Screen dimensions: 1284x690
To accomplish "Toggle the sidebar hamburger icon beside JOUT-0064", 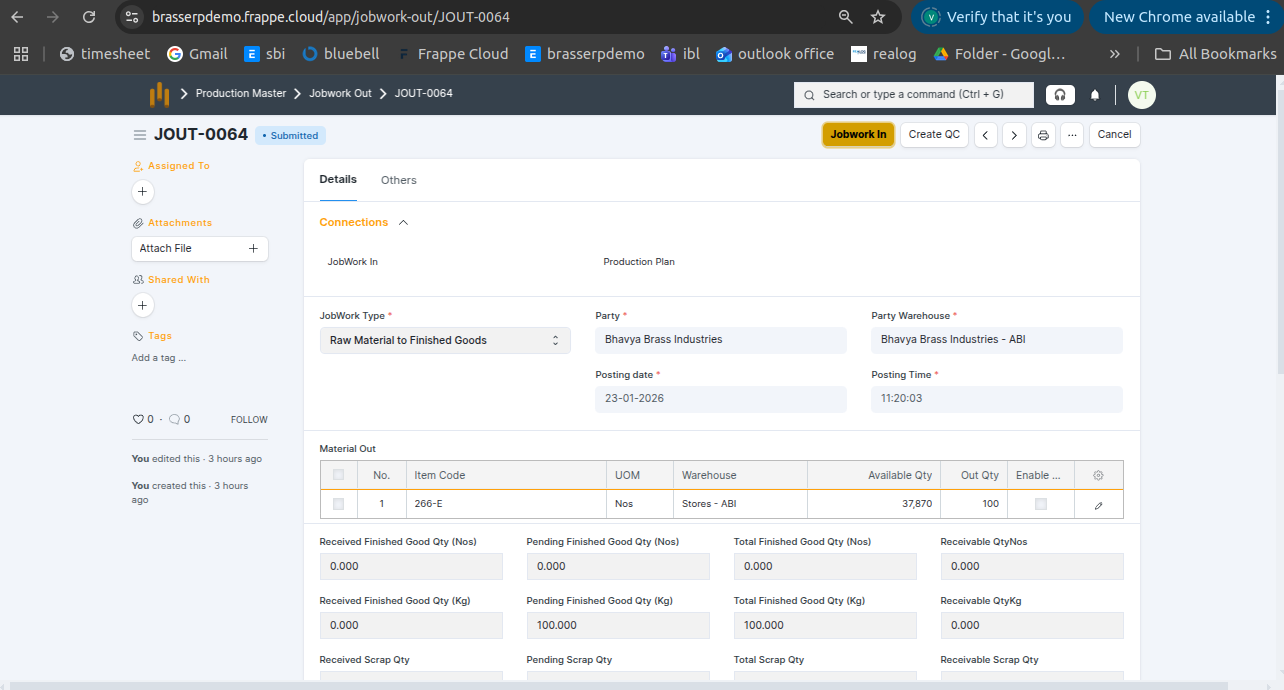I will click(x=140, y=135).
